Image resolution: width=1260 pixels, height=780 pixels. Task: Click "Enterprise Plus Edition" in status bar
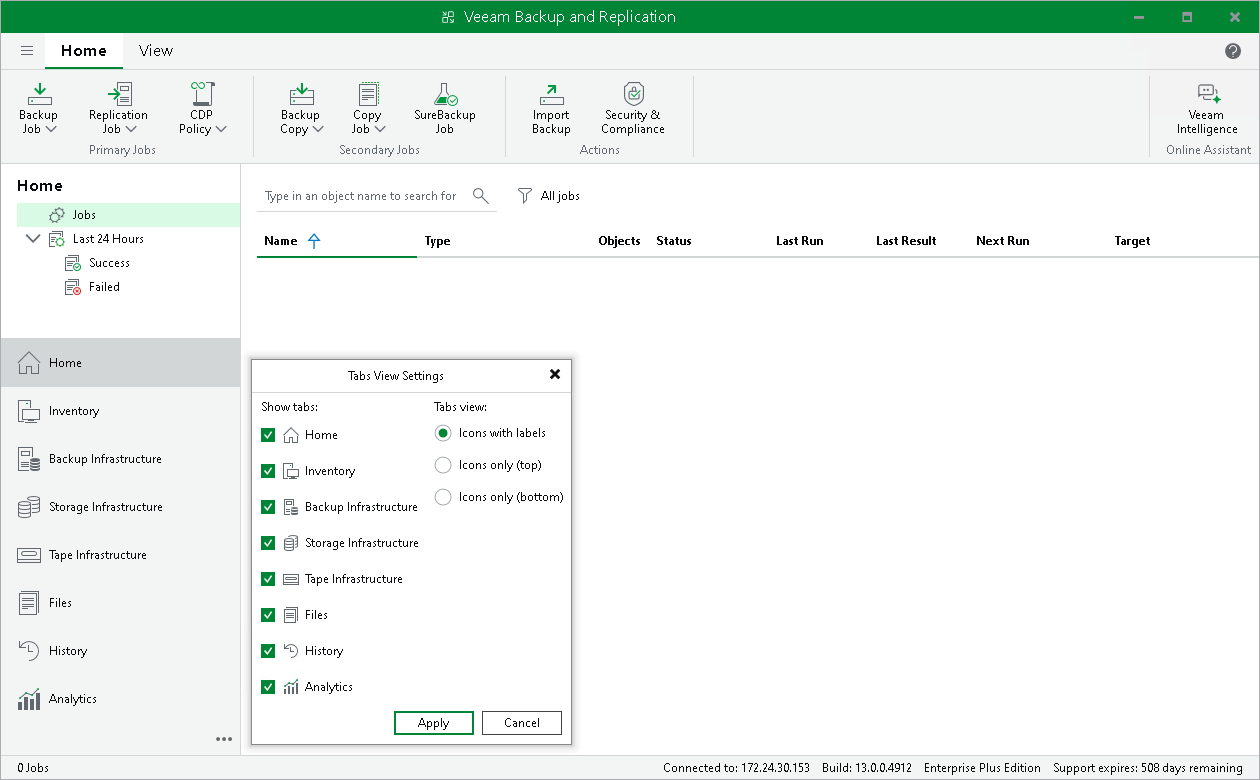[982, 768]
